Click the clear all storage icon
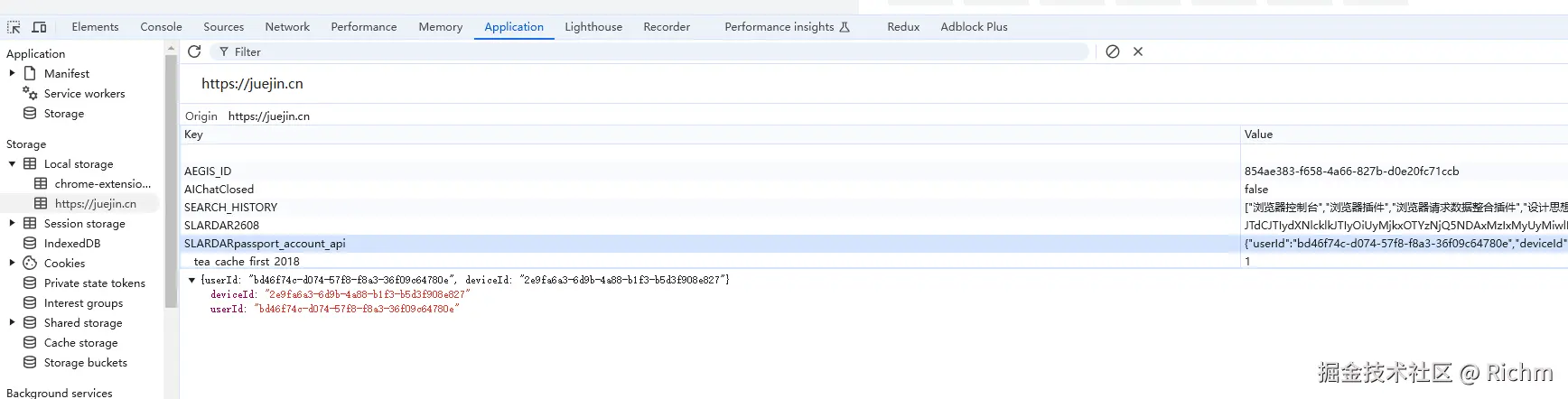The height and width of the screenshot is (399, 1568). tap(1113, 51)
